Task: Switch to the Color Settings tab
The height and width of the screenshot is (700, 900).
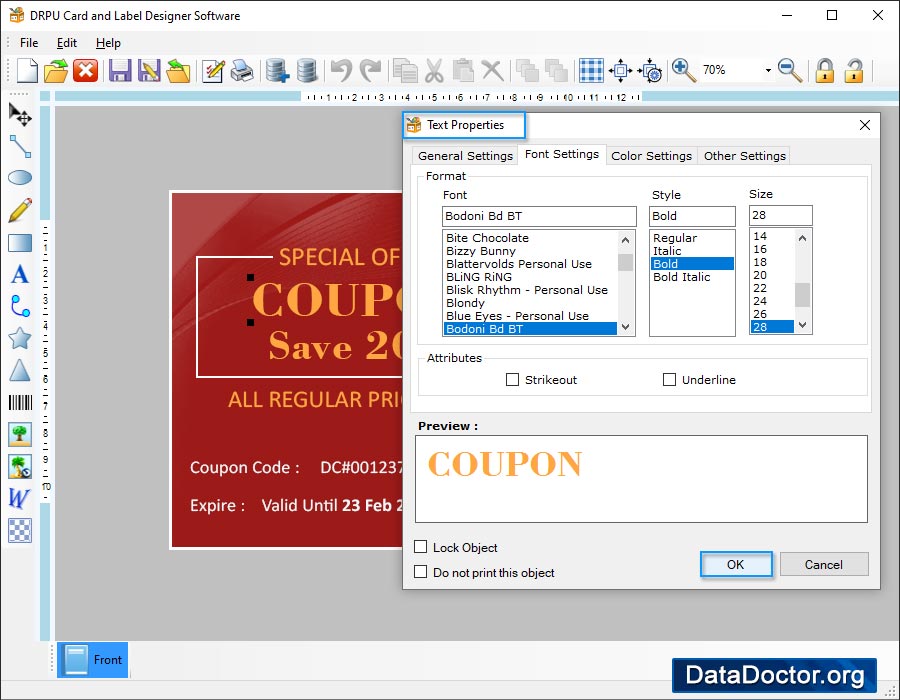Action: [x=651, y=156]
